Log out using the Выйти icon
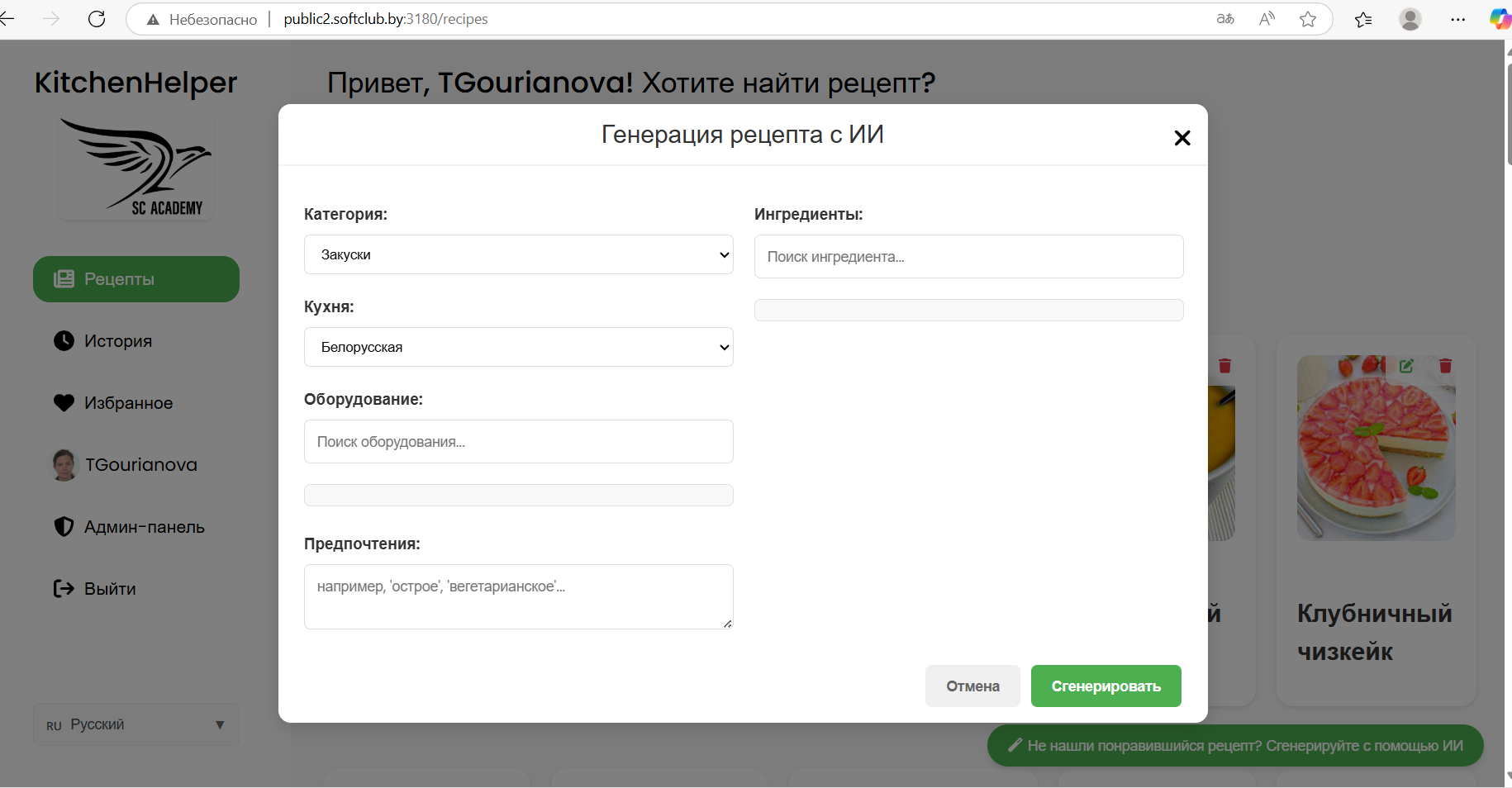The width and height of the screenshot is (1512, 788). pyautogui.click(x=64, y=588)
